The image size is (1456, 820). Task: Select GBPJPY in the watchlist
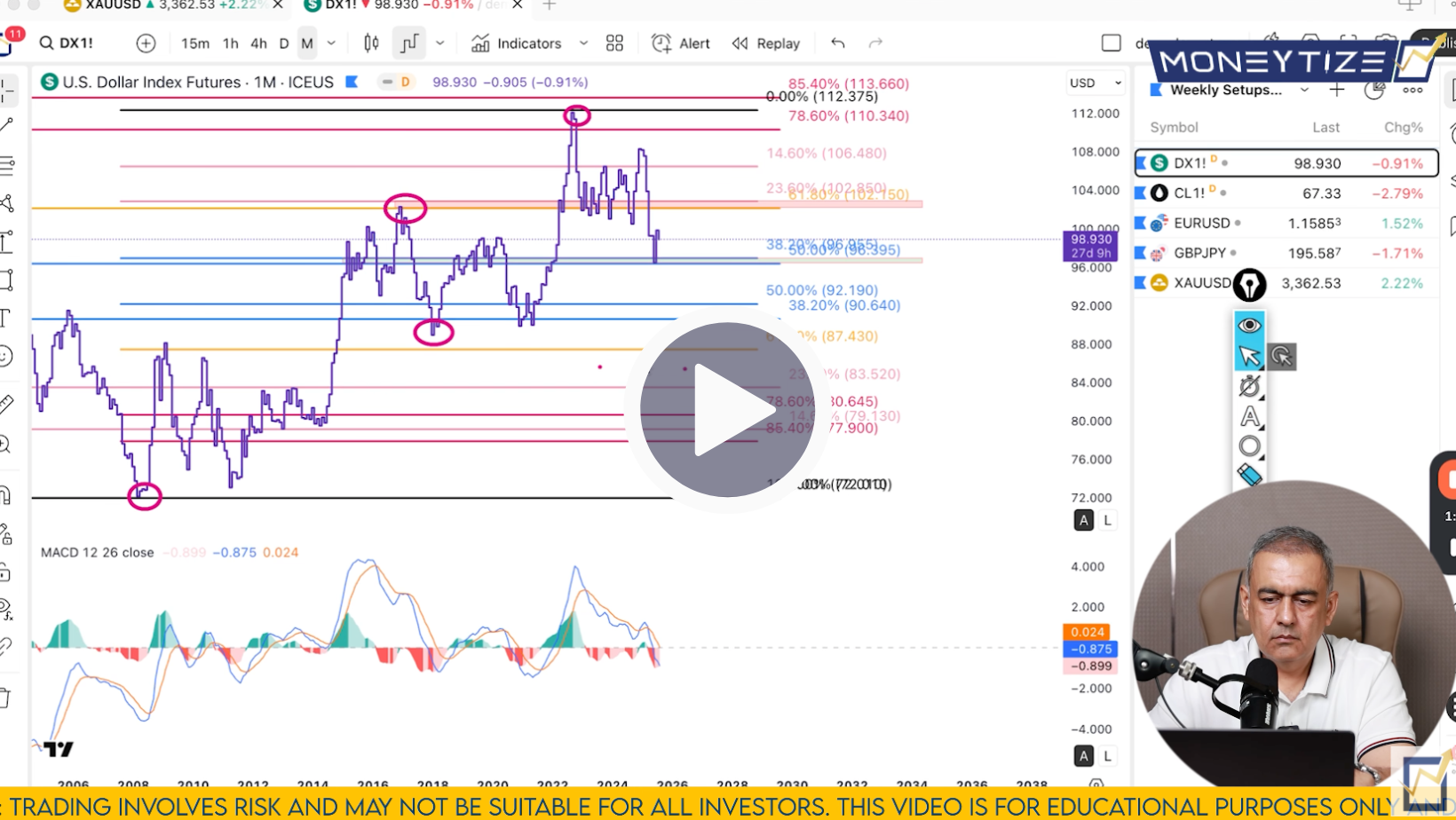(x=1286, y=253)
